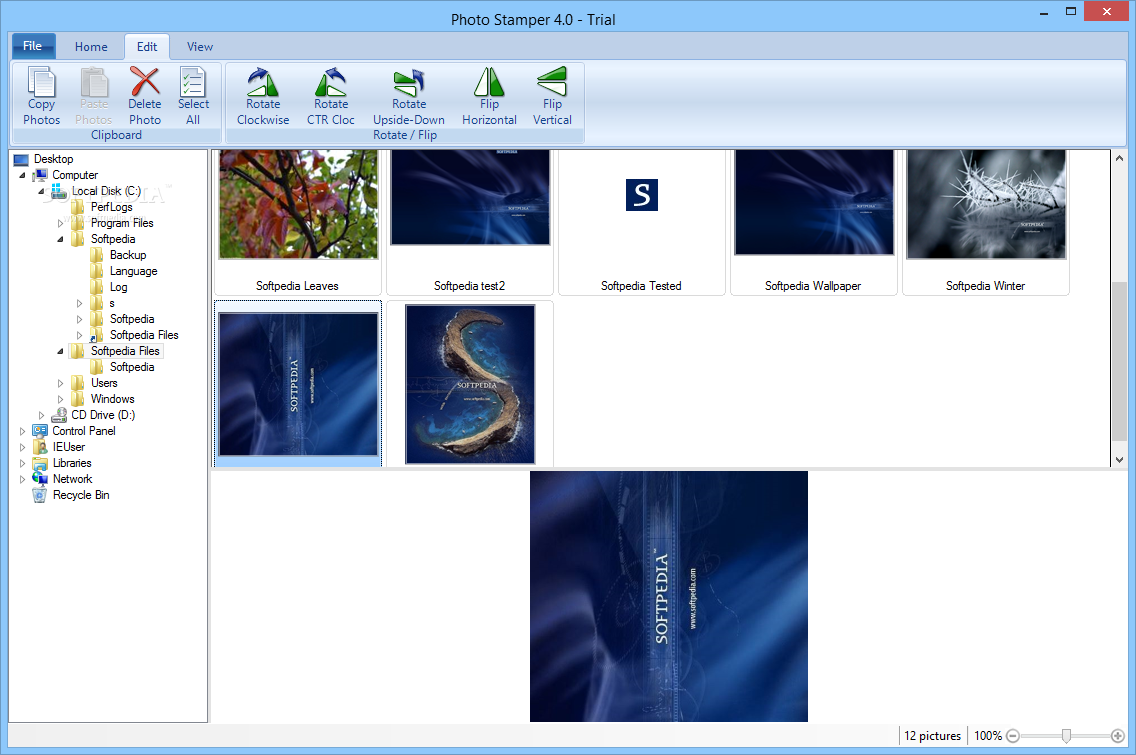Click the Delete Photo red X icon

144,81
